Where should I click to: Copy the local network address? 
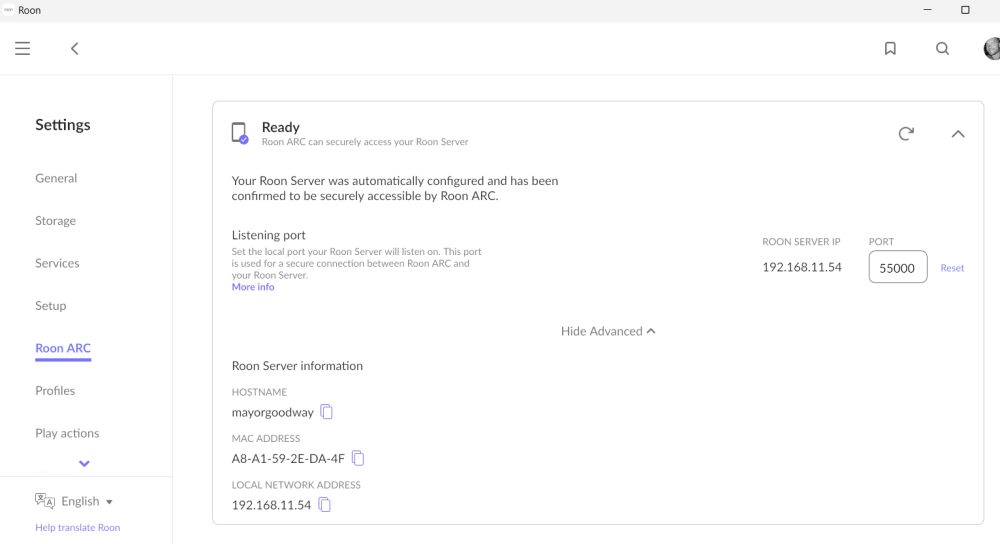[x=325, y=504]
